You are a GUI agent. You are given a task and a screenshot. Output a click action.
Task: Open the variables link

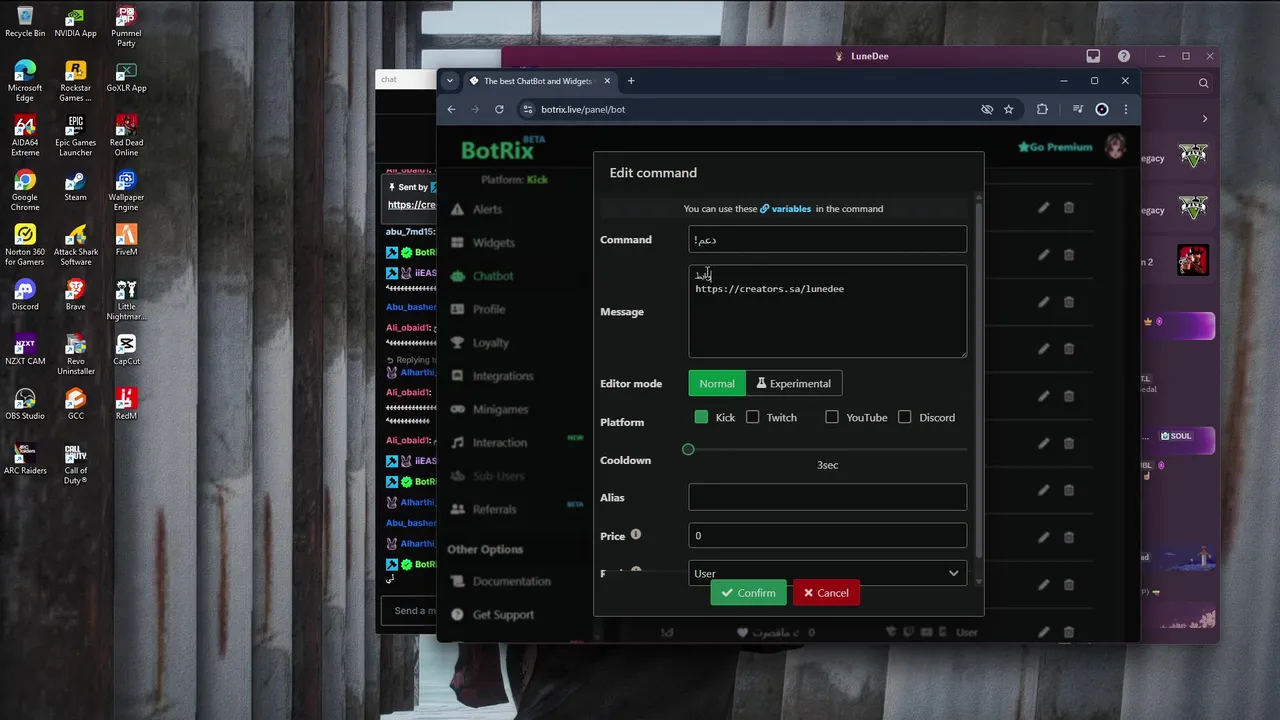click(786, 209)
